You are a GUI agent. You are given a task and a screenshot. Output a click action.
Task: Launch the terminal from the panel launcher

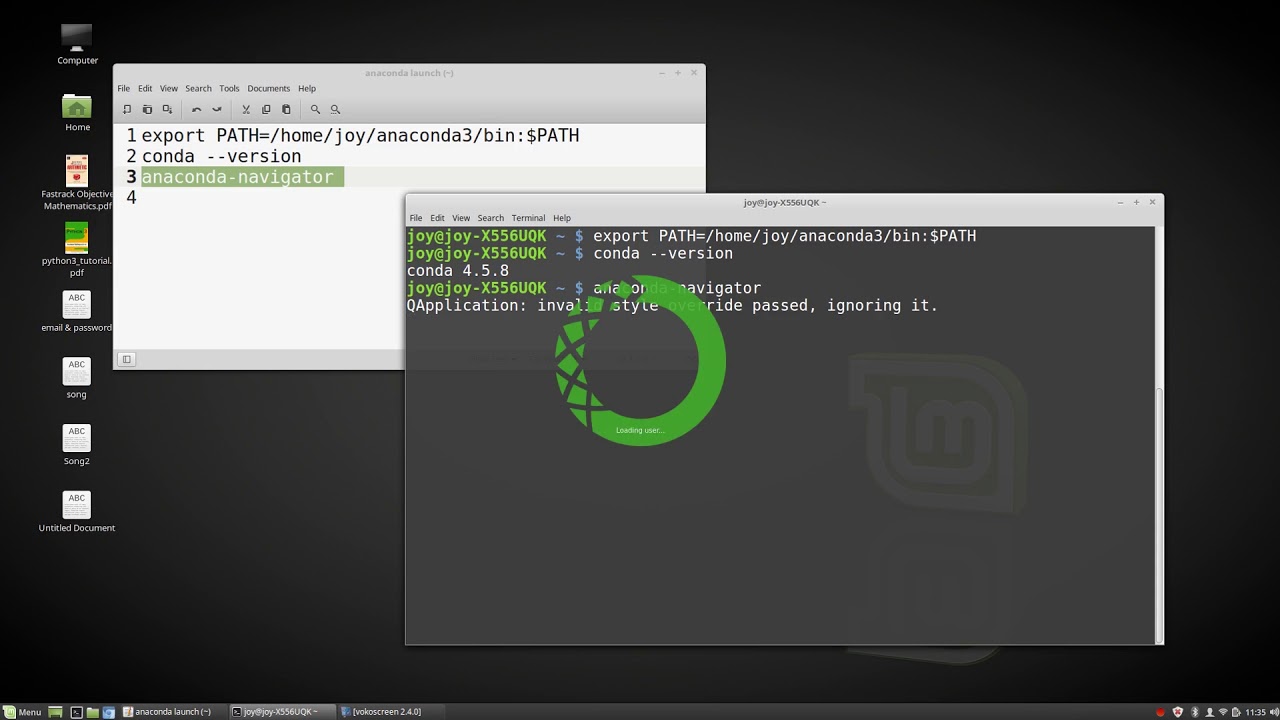(x=76, y=712)
